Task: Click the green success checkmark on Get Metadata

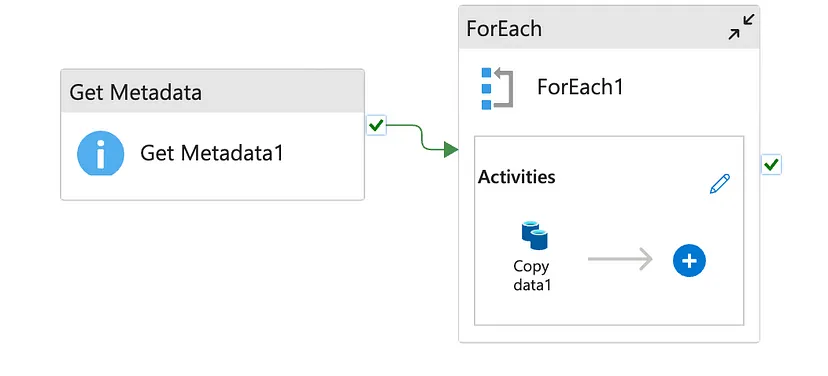Action: [x=376, y=126]
